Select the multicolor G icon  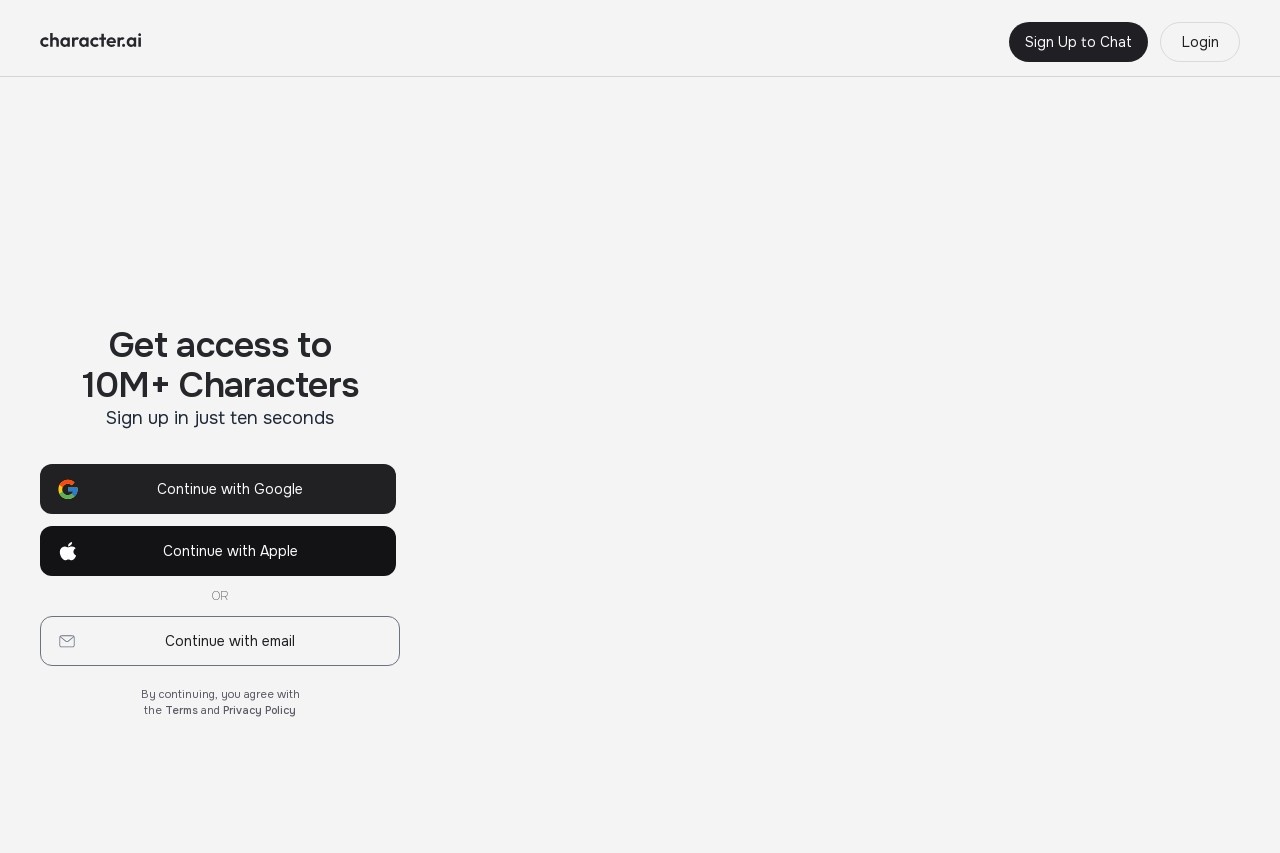pyautogui.click(x=68, y=489)
